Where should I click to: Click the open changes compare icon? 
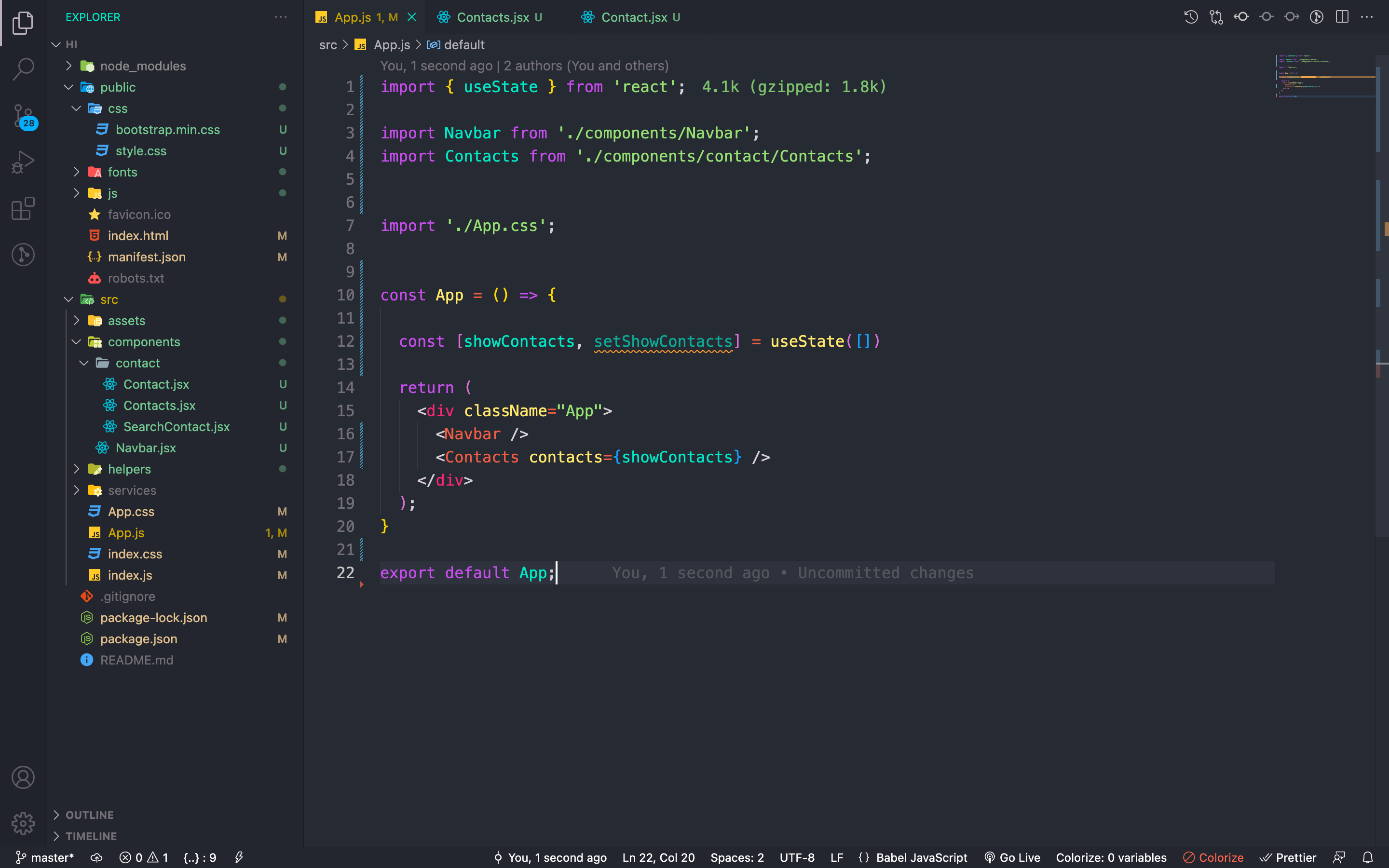tap(1216, 17)
